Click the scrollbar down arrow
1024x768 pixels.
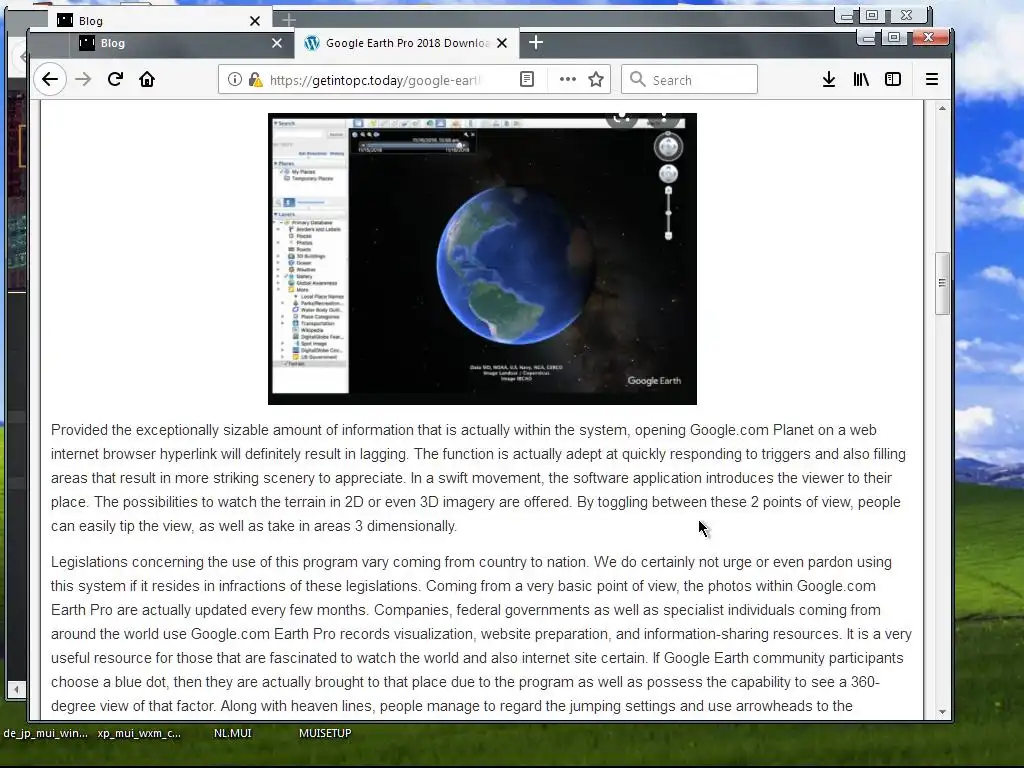point(942,712)
